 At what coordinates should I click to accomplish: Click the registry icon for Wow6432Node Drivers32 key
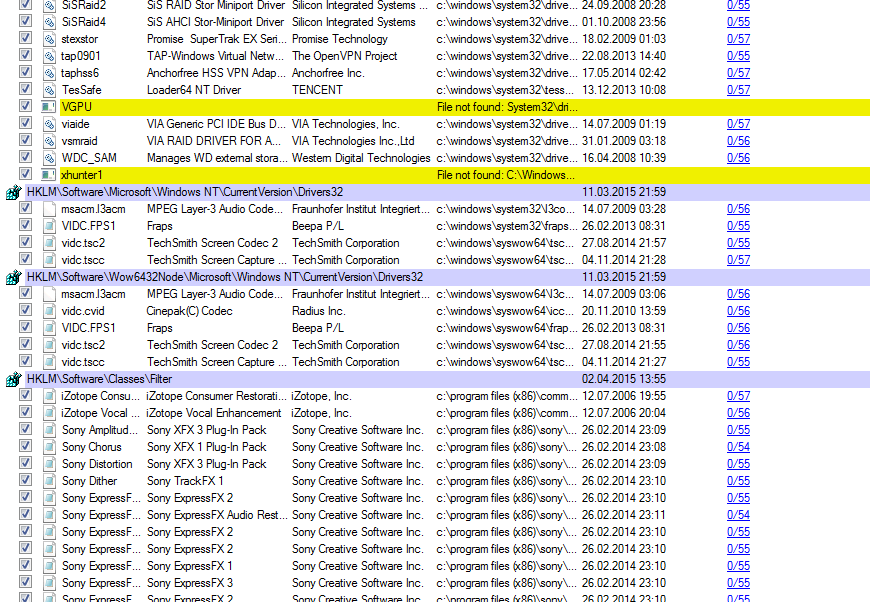click(x=14, y=277)
